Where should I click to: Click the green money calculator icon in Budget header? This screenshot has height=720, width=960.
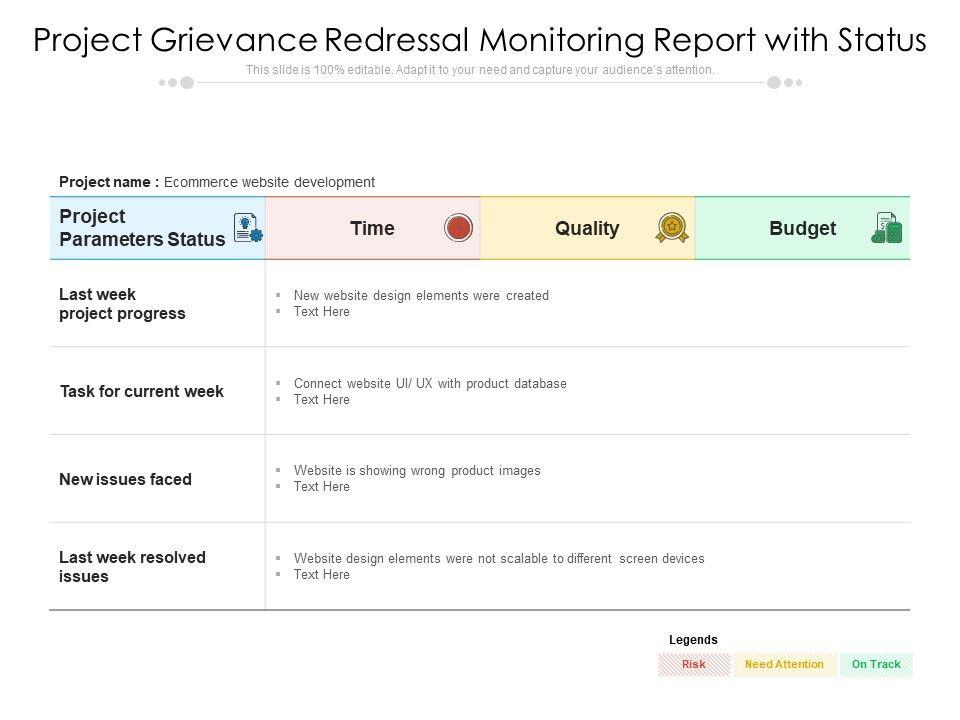[887, 228]
